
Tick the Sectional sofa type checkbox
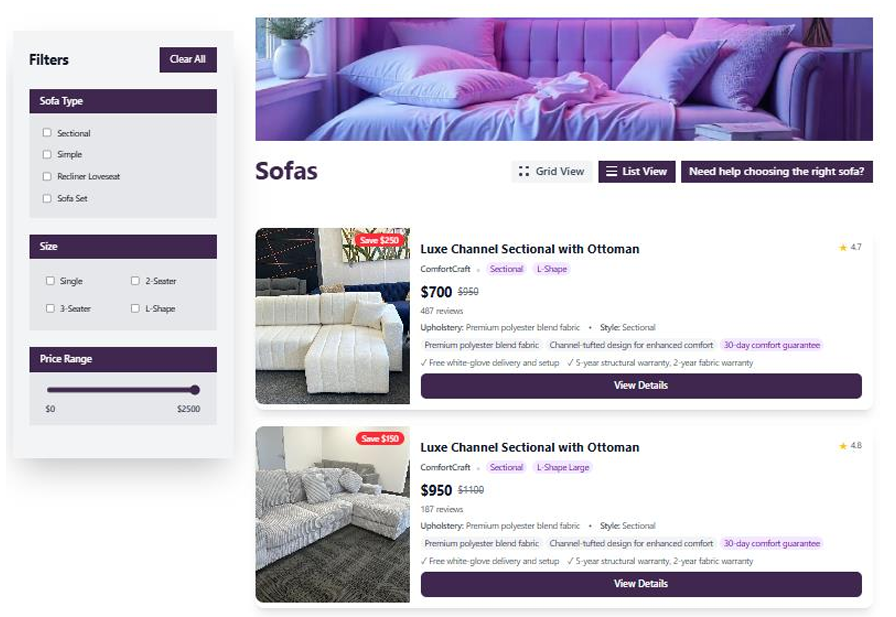(x=47, y=133)
